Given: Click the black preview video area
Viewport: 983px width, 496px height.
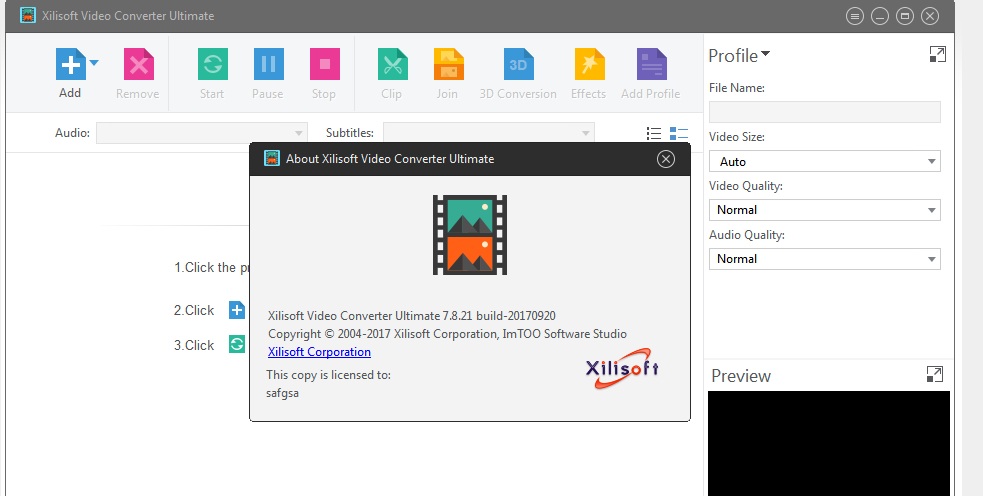Looking at the screenshot, I should [x=829, y=443].
